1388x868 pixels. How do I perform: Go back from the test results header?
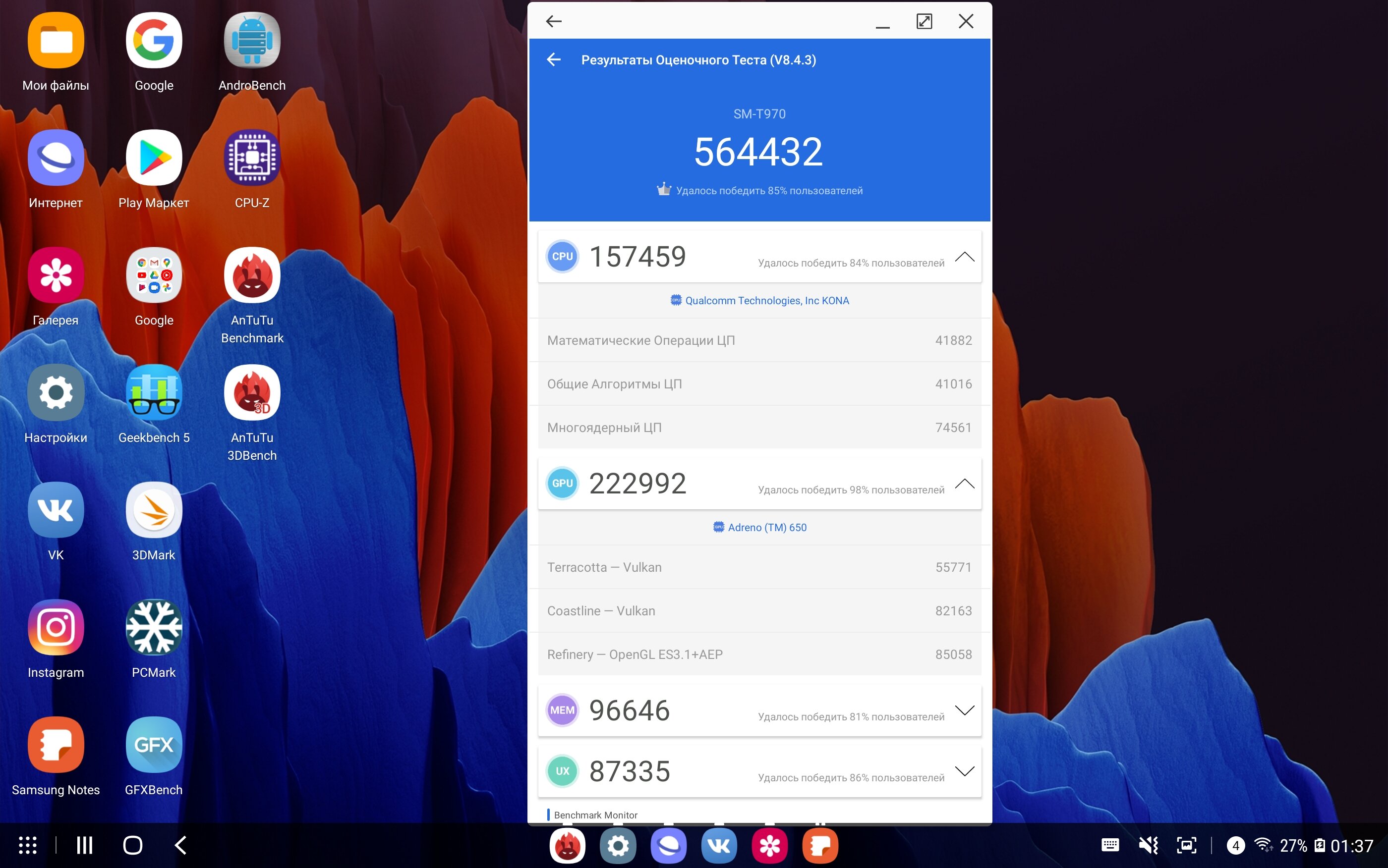coord(554,60)
